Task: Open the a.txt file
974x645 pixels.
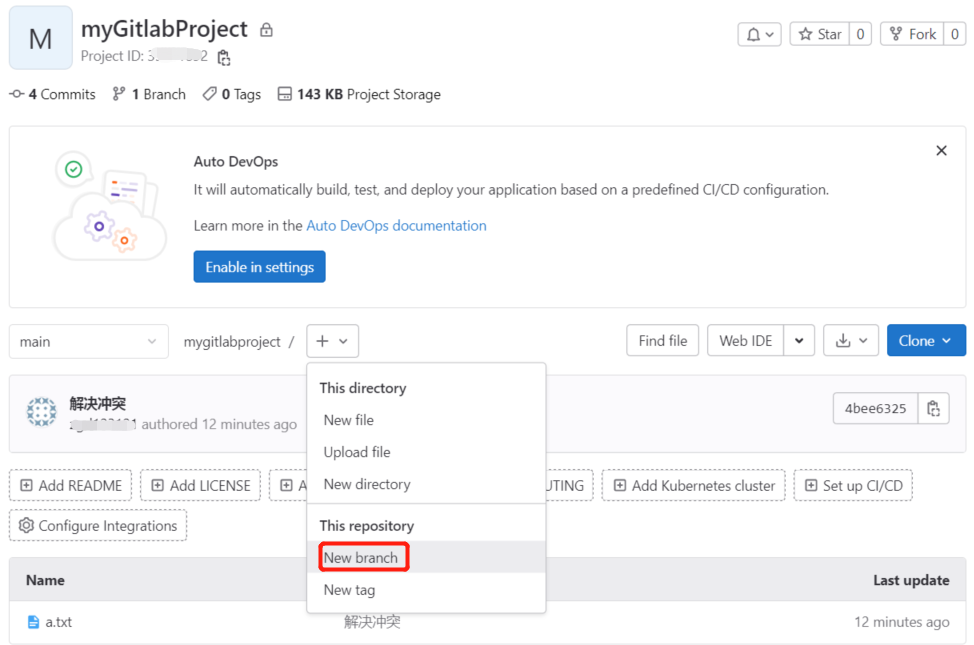Action: click(58, 622)
